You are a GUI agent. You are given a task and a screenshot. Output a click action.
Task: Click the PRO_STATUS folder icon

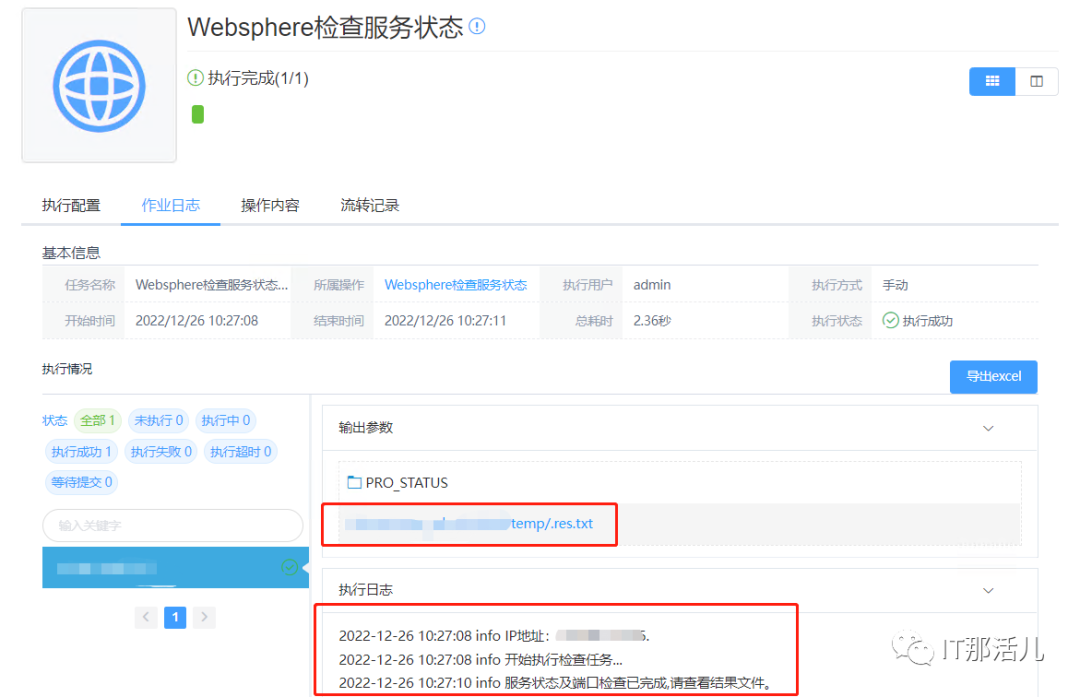354,482
